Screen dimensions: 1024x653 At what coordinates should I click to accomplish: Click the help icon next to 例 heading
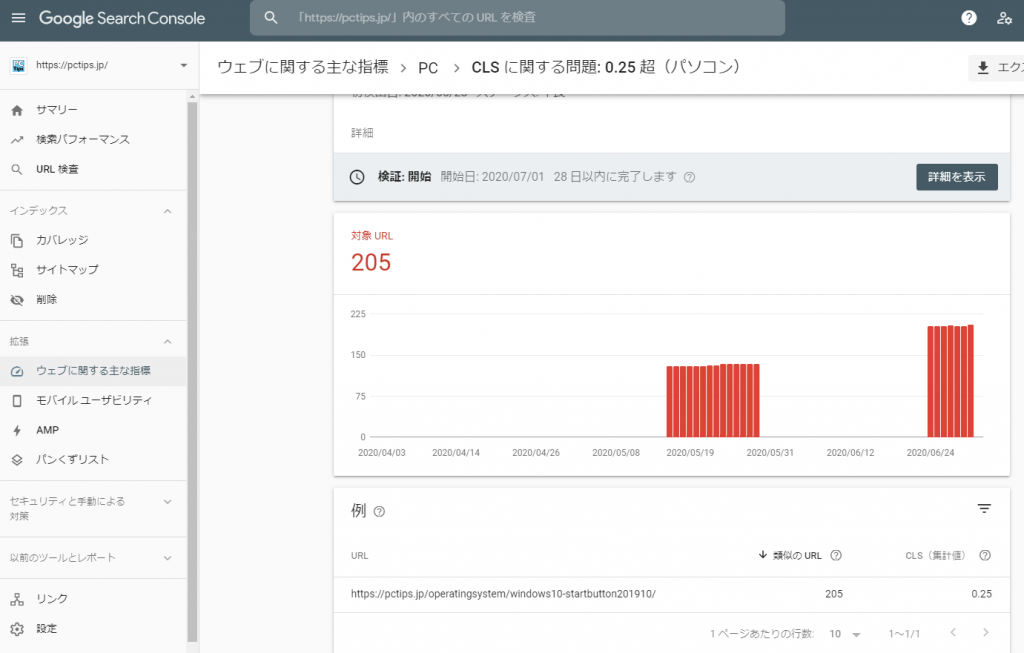(x=379, y=511)
